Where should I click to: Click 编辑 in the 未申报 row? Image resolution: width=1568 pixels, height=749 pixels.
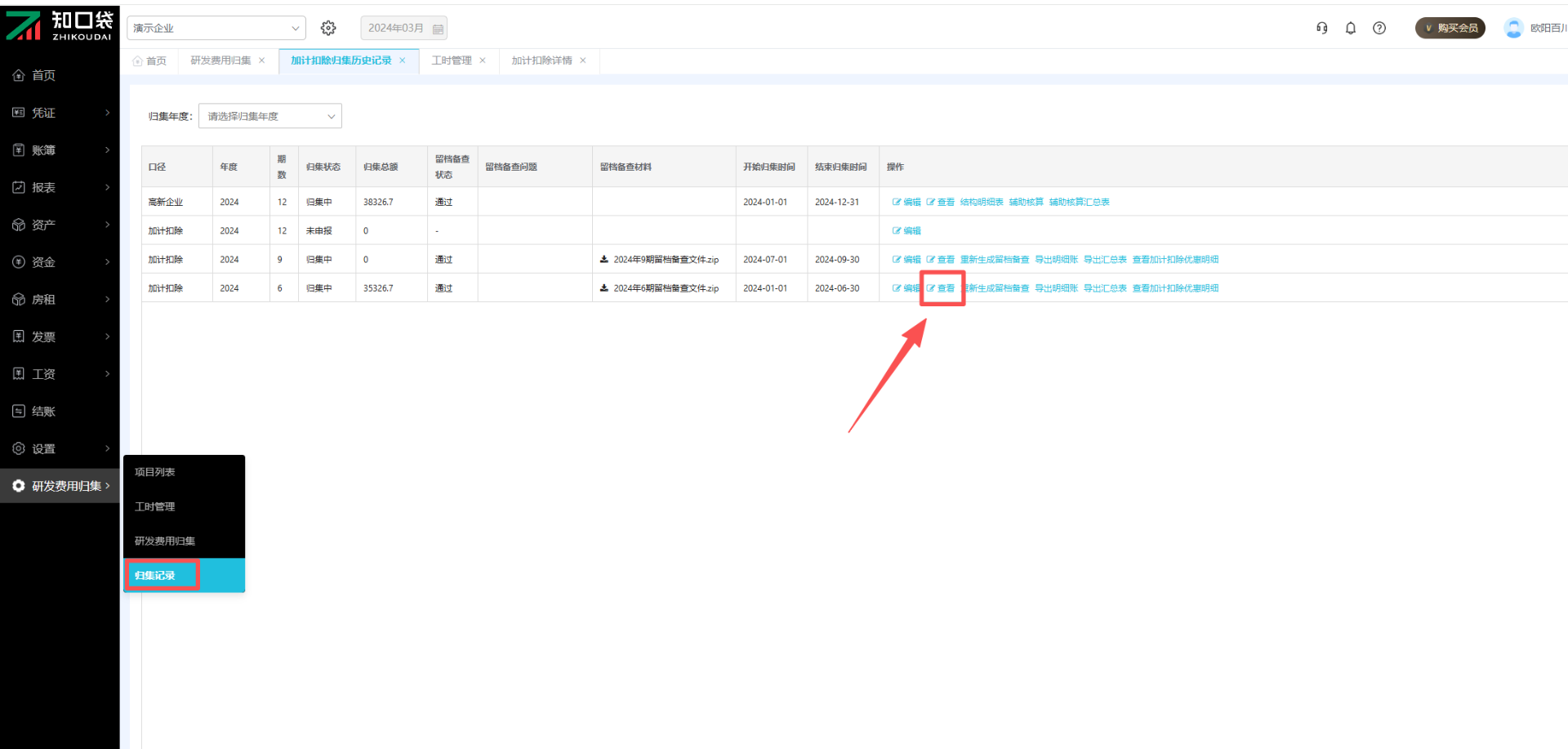pyautogui.click(x=907, y=231)
